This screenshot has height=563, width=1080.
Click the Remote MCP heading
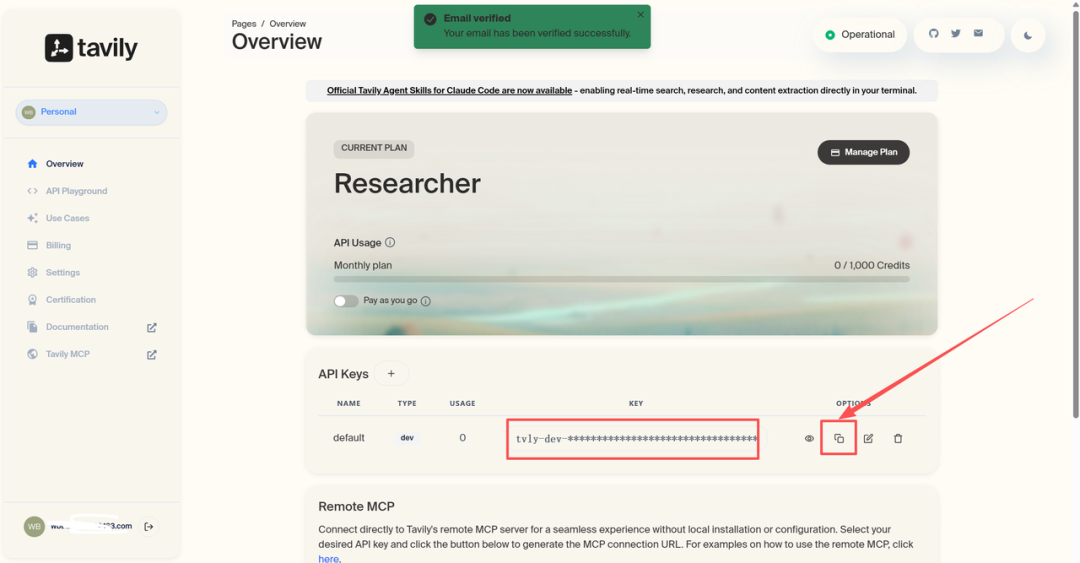tap(356, 506)
